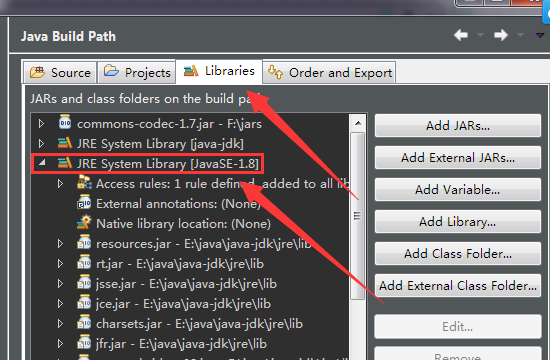Click Add External Class Folder... button
The width and height of the screenshot is (550, 360).
click(458, 286)
